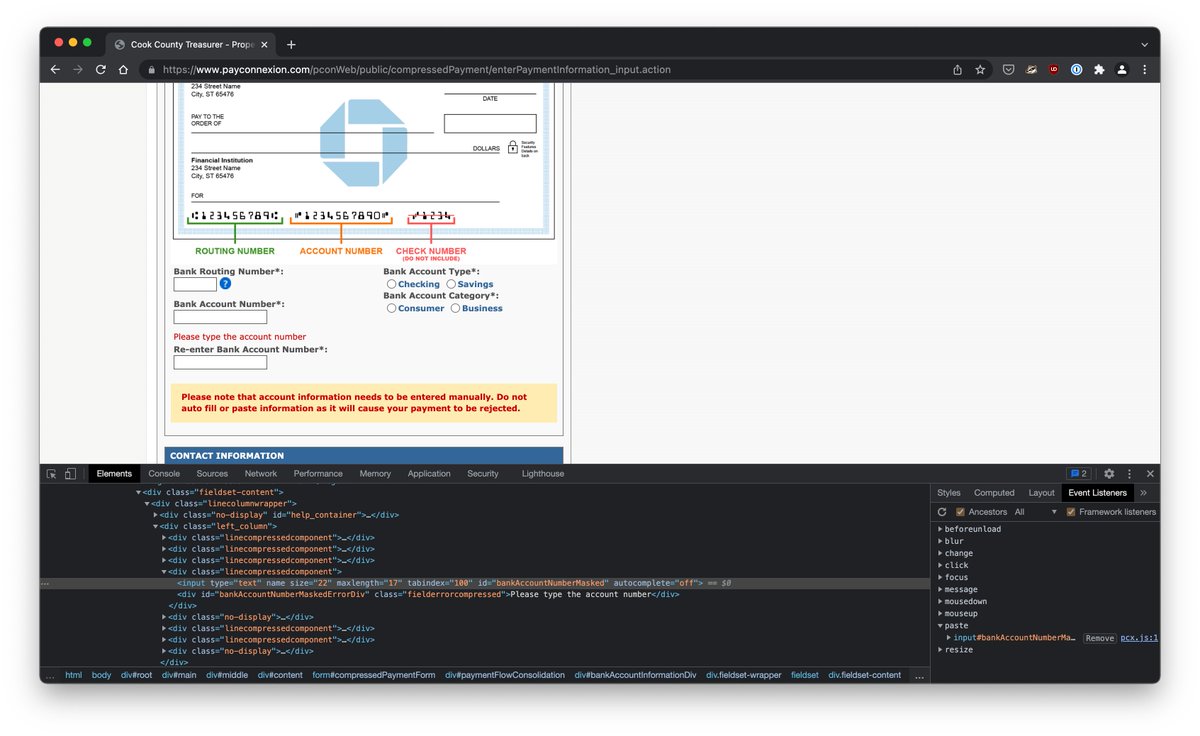Select the Checking account type
The width and height of the screenshot is (1200, 736).
coord(391,284)
